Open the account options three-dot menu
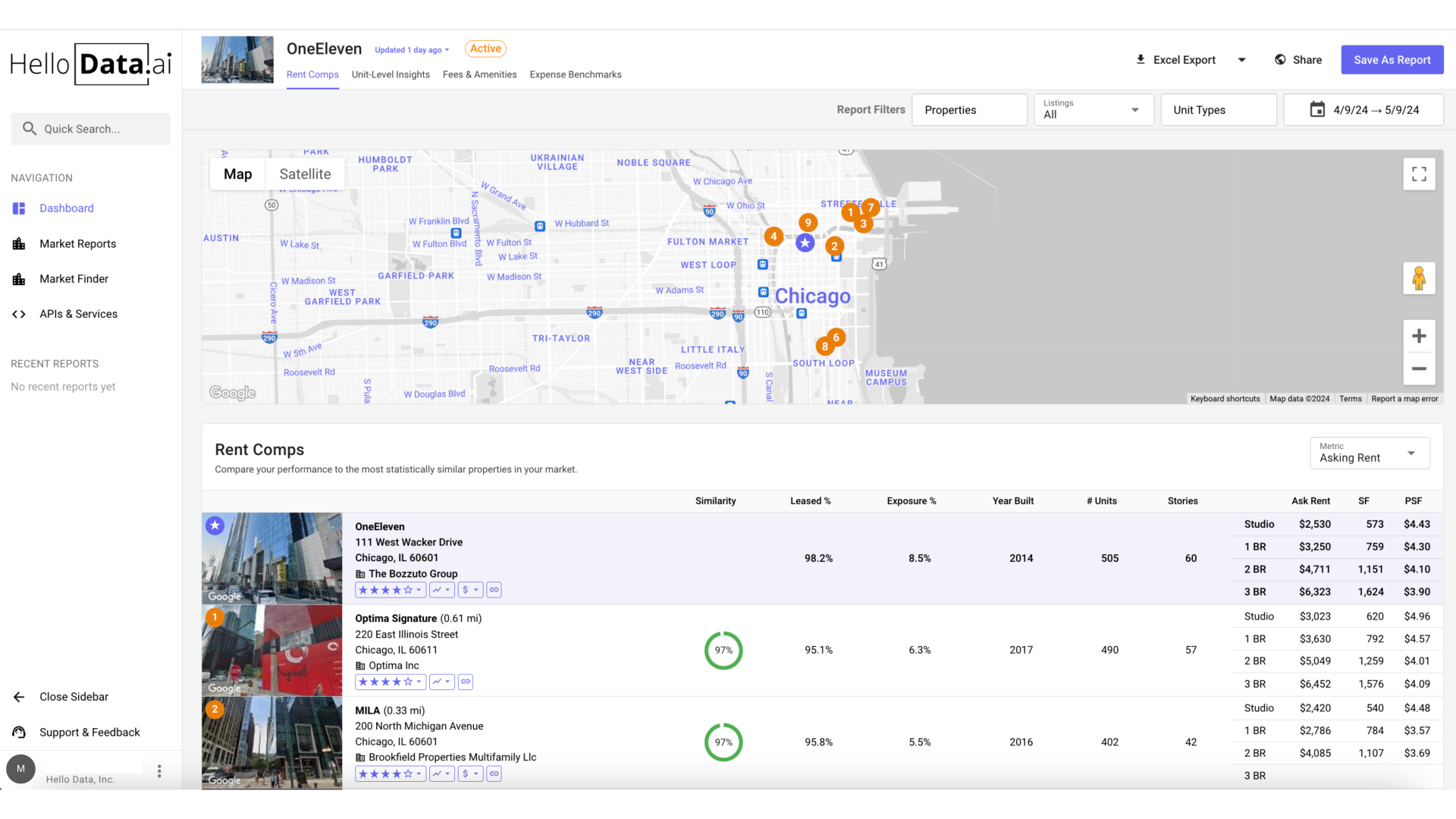 click(x=159, y=771)
